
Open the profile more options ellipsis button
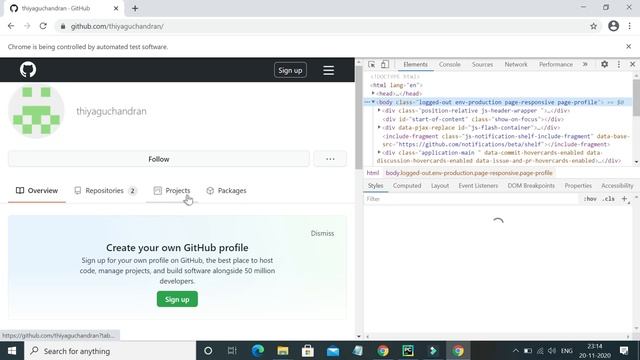pyautogui.click(x=330, y=159)
